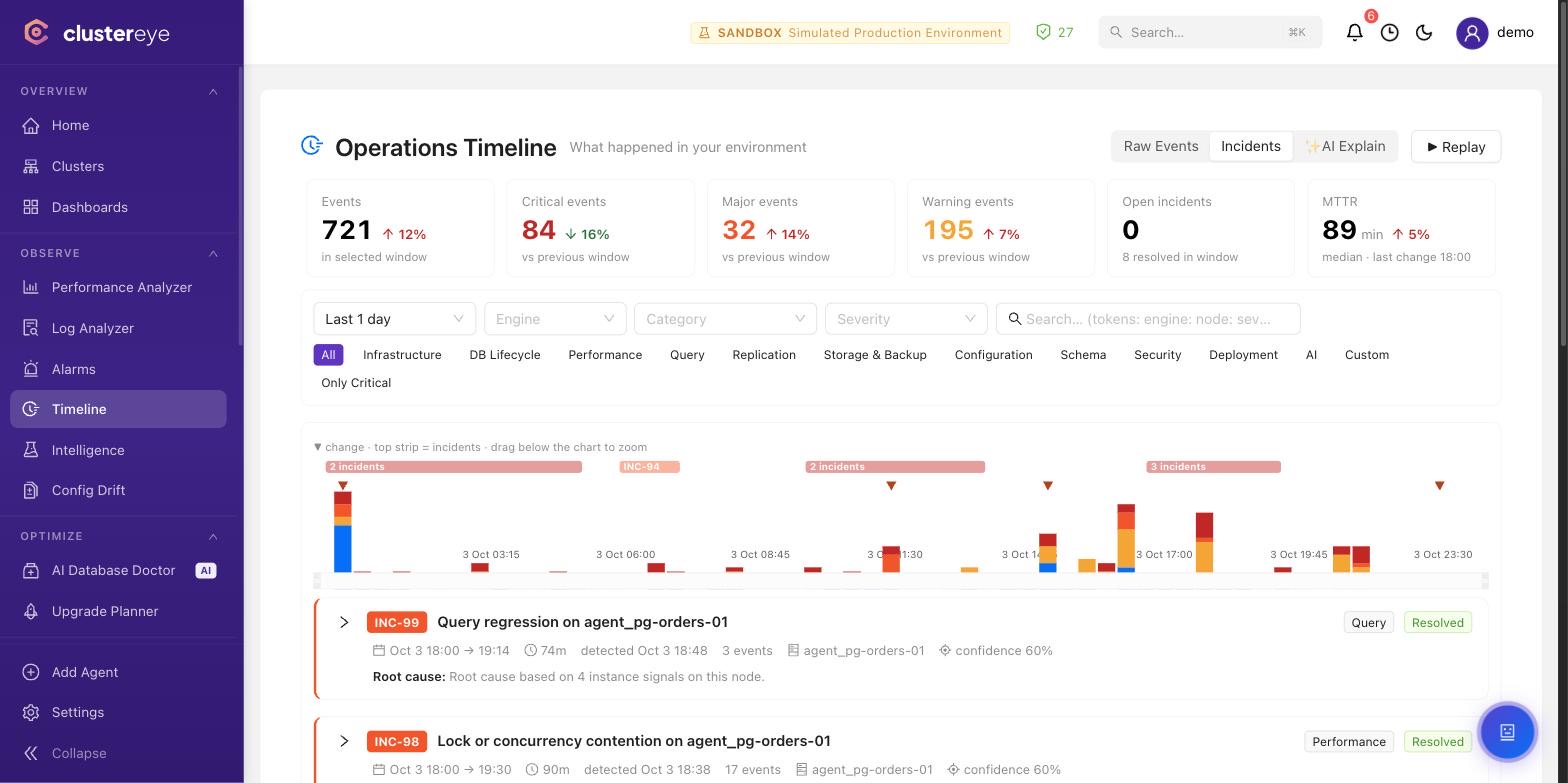Image resolution: width=1568 pixels, height=783 pixels.
Task: Open Log Analyzer
Action: 118,328
